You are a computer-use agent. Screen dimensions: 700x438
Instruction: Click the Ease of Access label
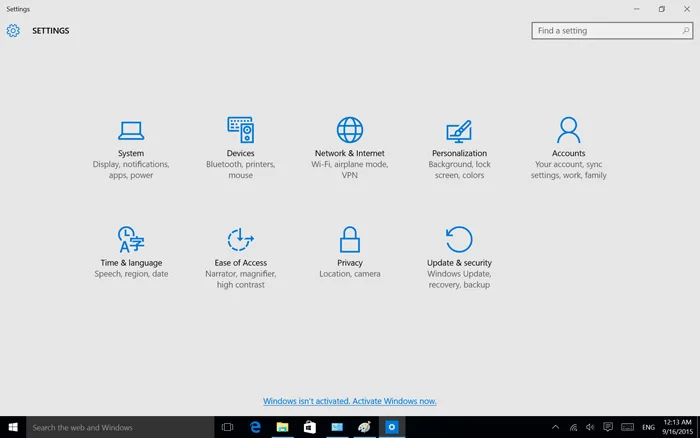[x=241, y=263]
